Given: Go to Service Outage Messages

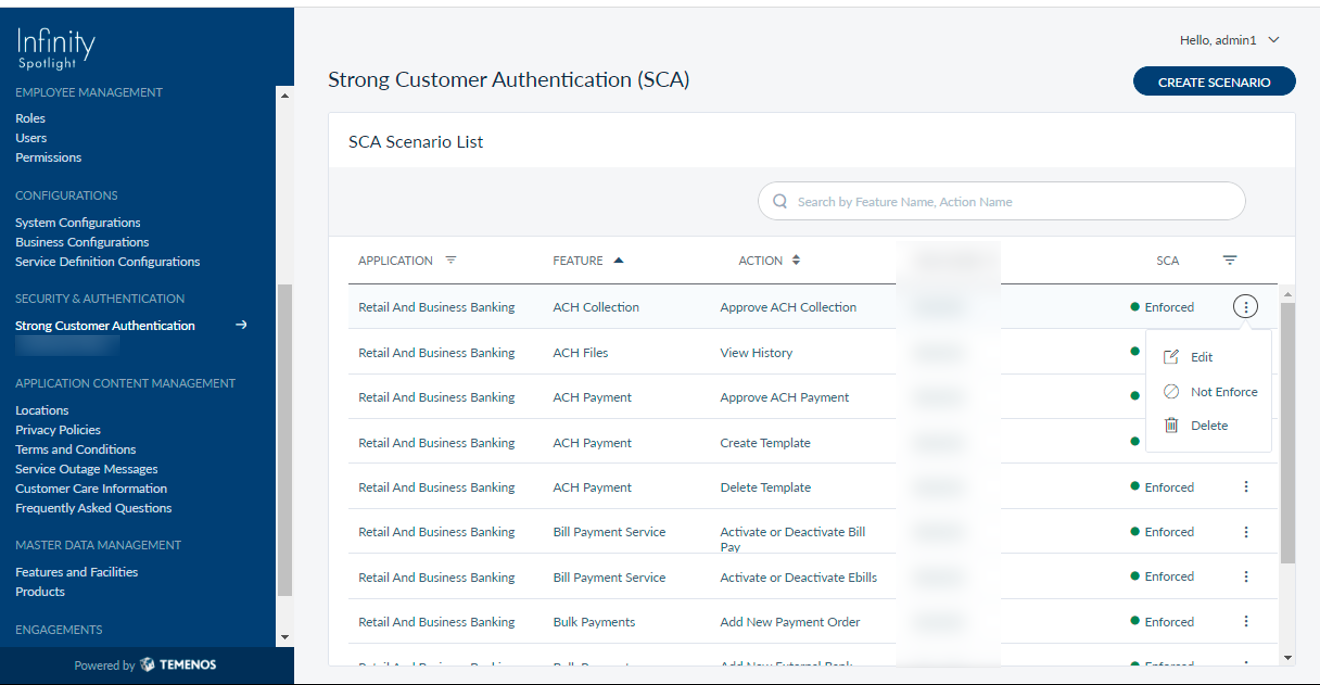Looking at the screenshot, I should click(x=86, y=469).
